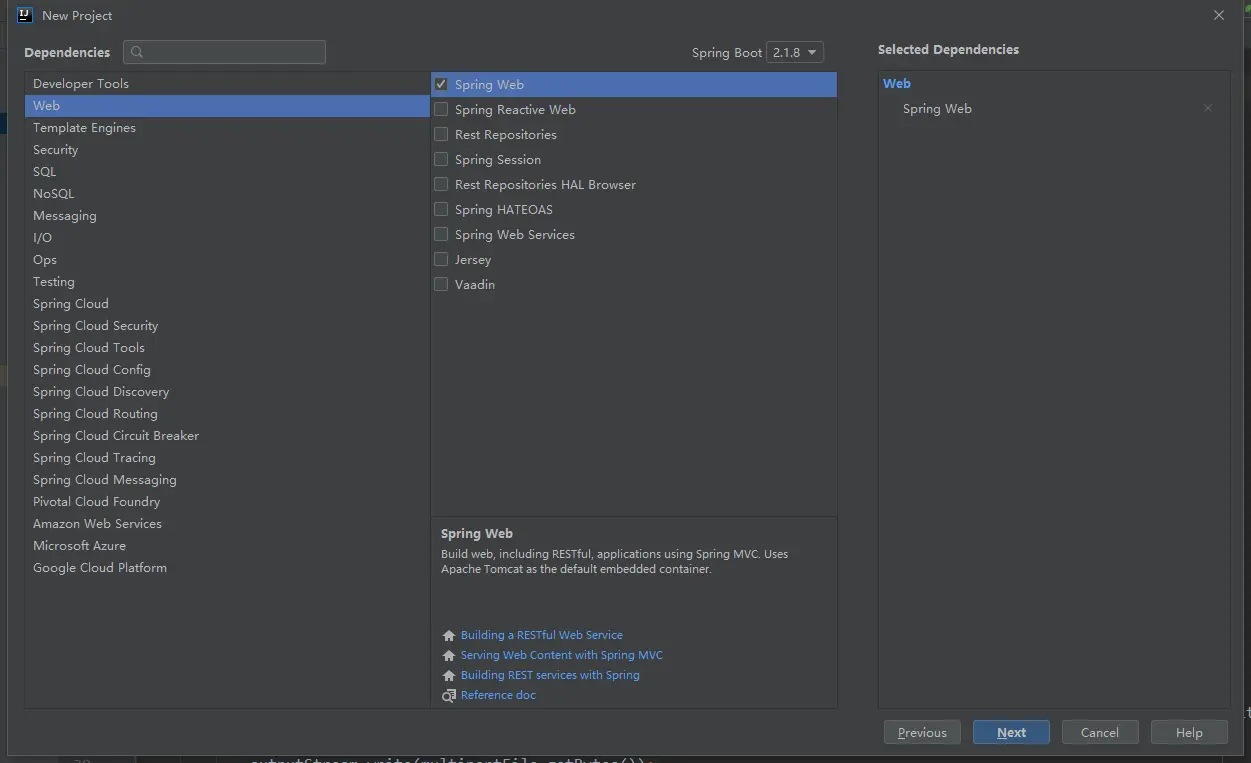Choose the Microsoft Azure category
Image resolution: width=1251 pixels, height=763 pixels.
tap(227, 546)
